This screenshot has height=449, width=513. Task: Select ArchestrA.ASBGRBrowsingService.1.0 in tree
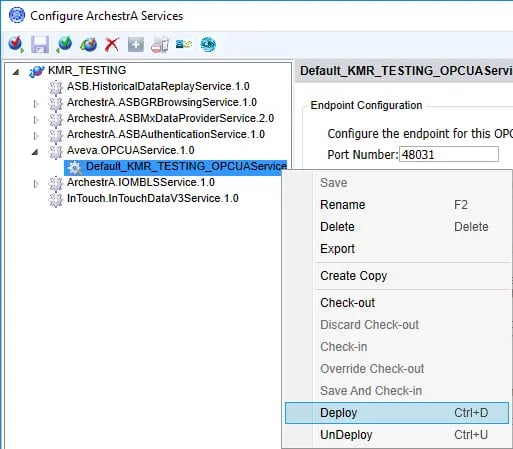click(162, 102)
